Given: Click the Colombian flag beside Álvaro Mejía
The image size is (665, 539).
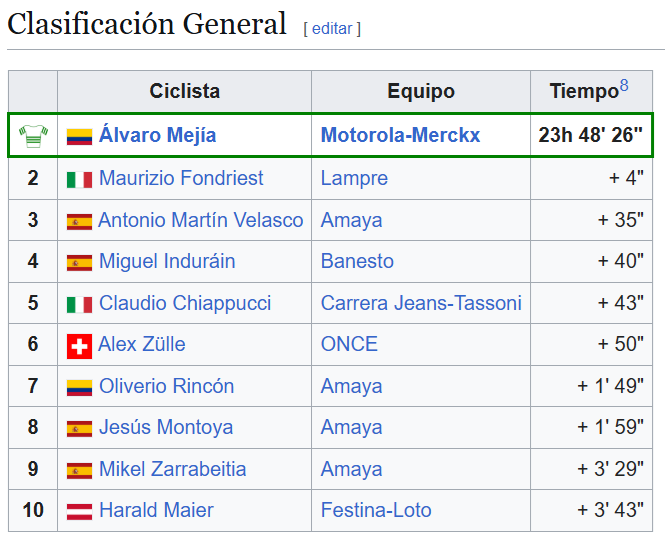Looking at the screenshot, I should (79, 137).
